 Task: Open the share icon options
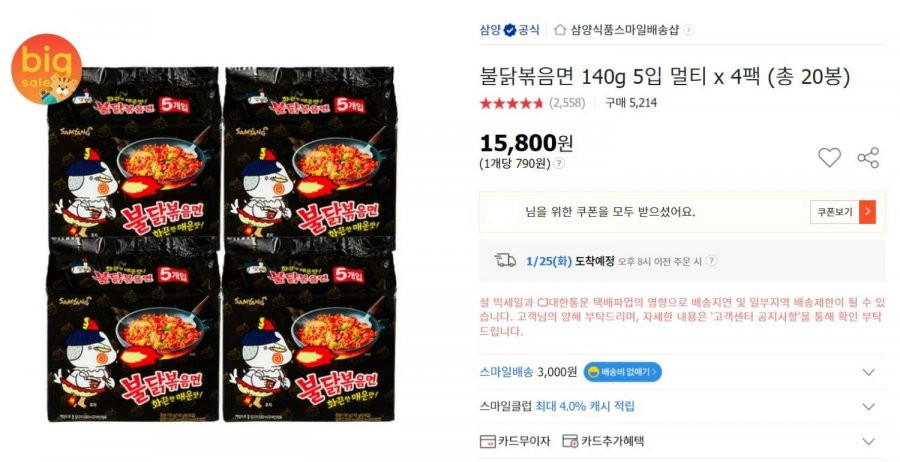[868, 157]
